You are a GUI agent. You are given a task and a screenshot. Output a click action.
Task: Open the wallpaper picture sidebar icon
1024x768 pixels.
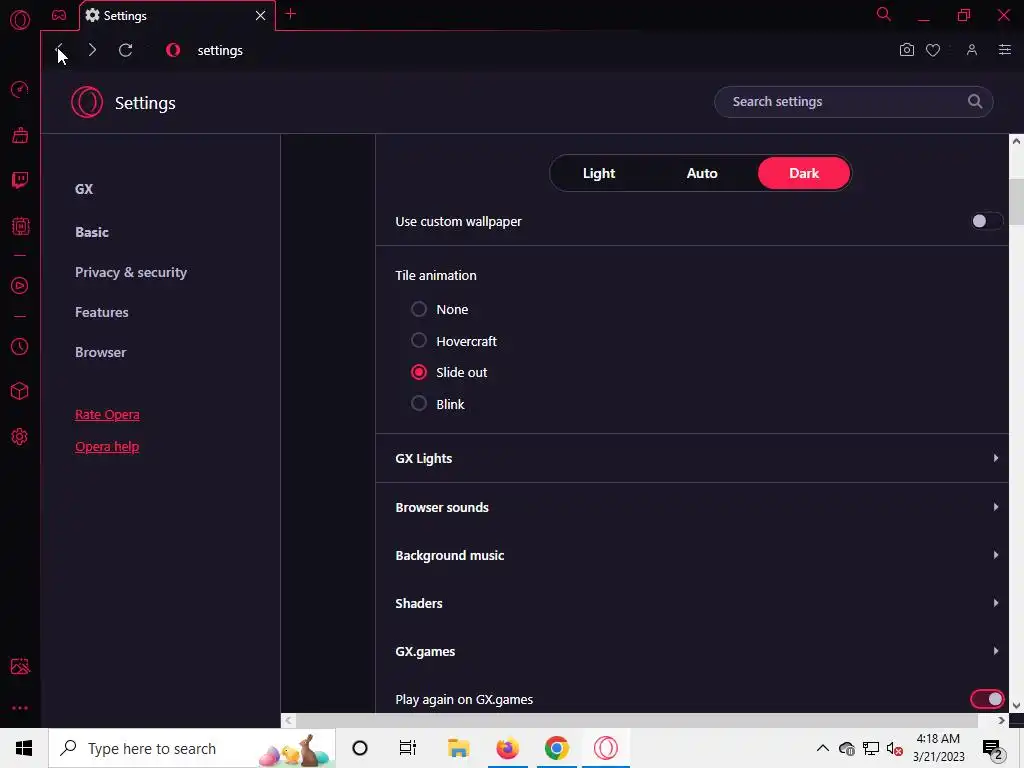20,666
